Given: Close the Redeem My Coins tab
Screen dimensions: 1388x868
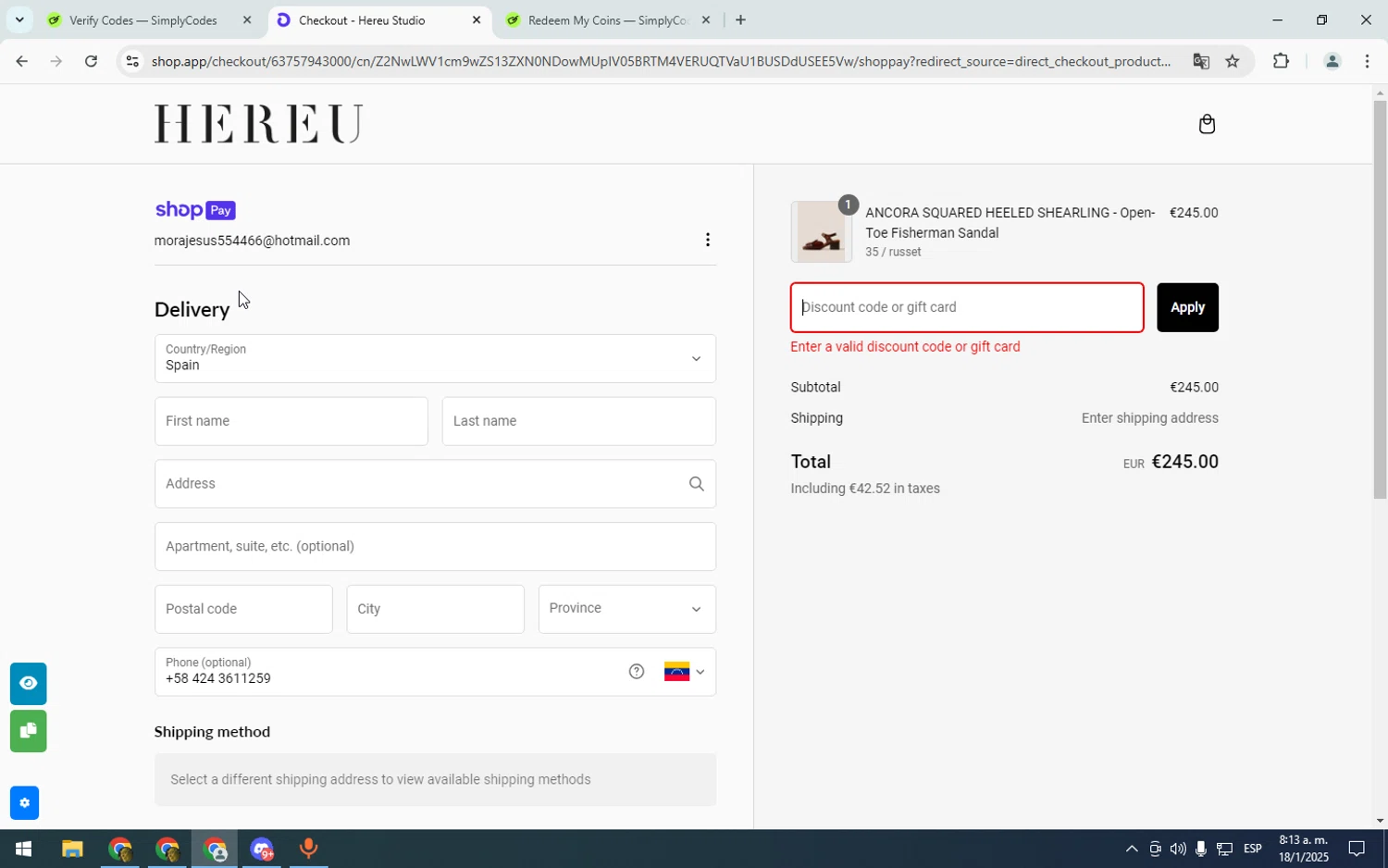Looking at the screenshot, I should coord(706,20).
